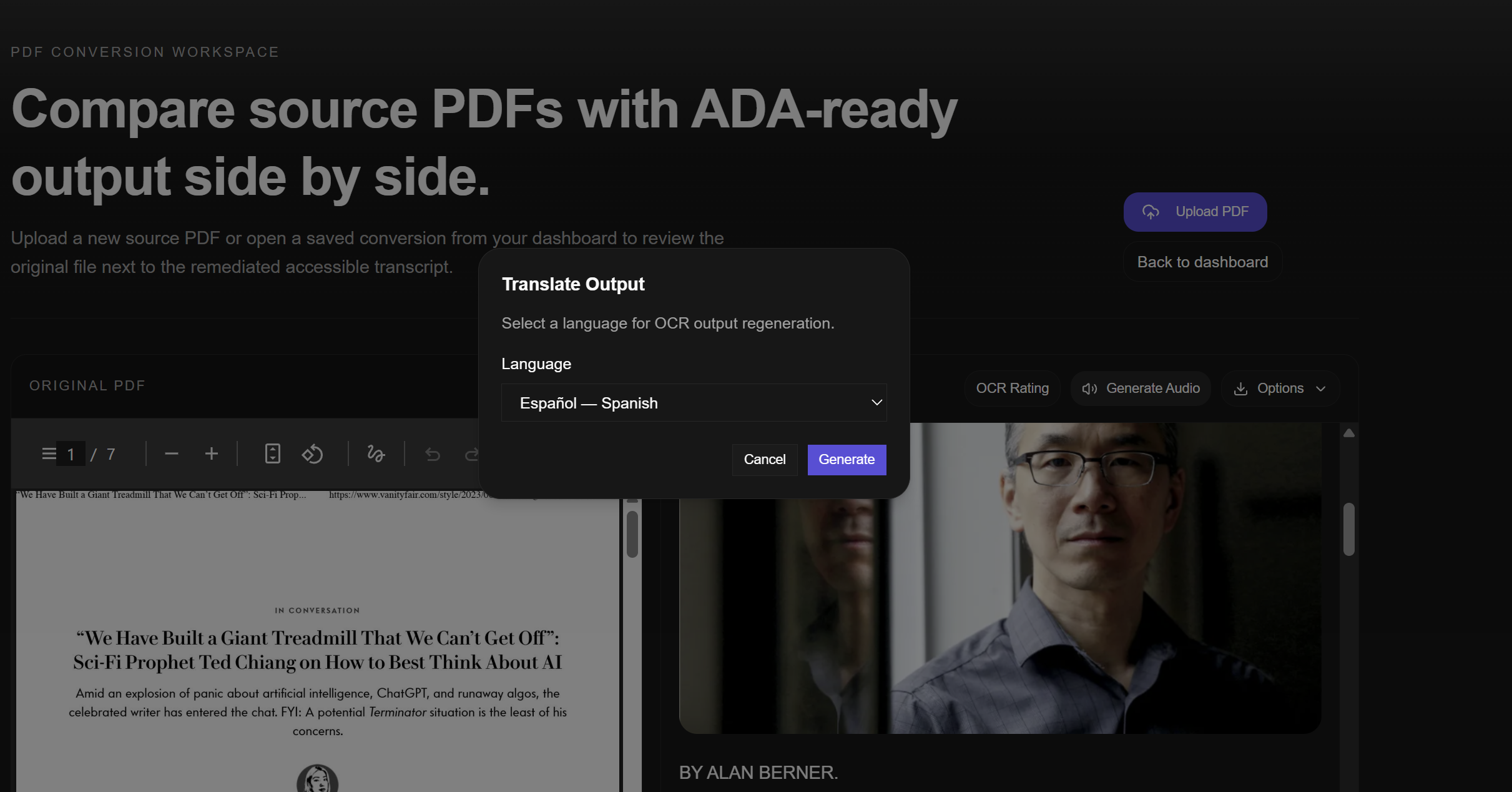Image resolution: width=1512 pixels, height=792 pixels.
Task: Click the scroll-up arrow in output panel
Action: coord(1348,433)
